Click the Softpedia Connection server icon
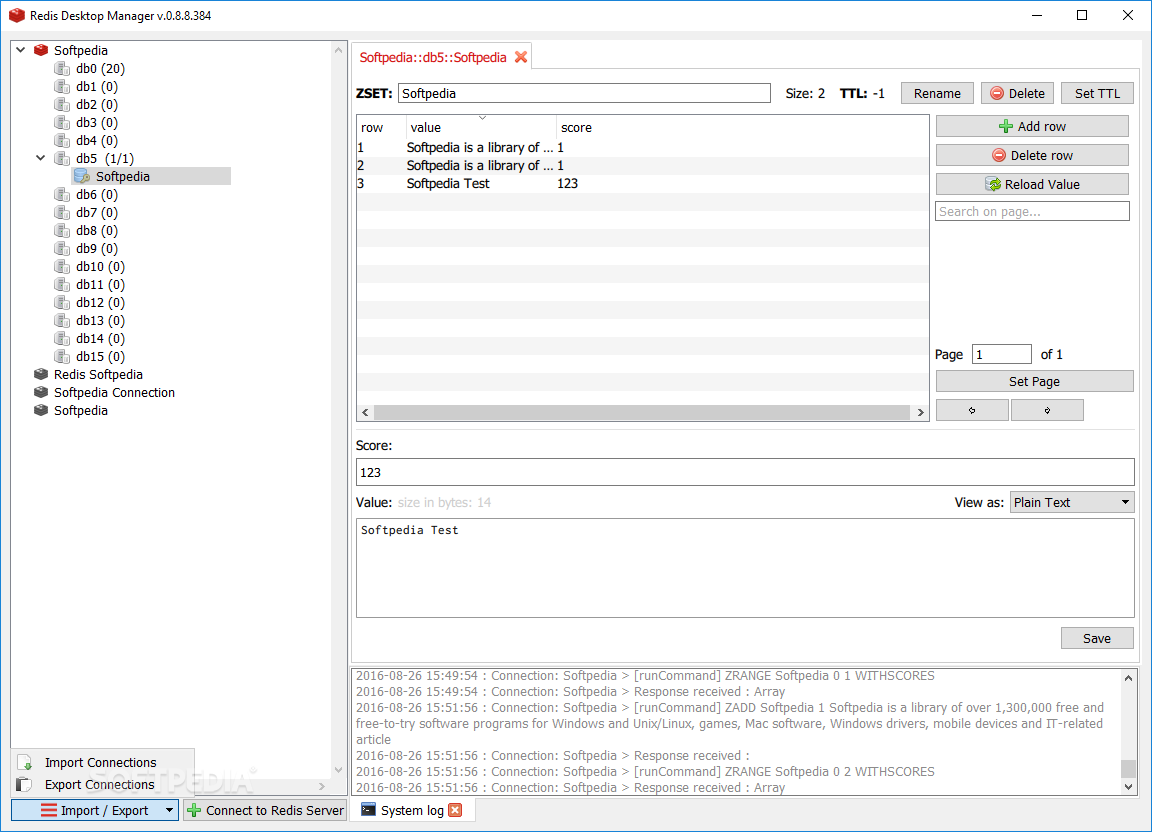Image resolution: width=1152 pixels, height=832 pixels. point(41,392)
